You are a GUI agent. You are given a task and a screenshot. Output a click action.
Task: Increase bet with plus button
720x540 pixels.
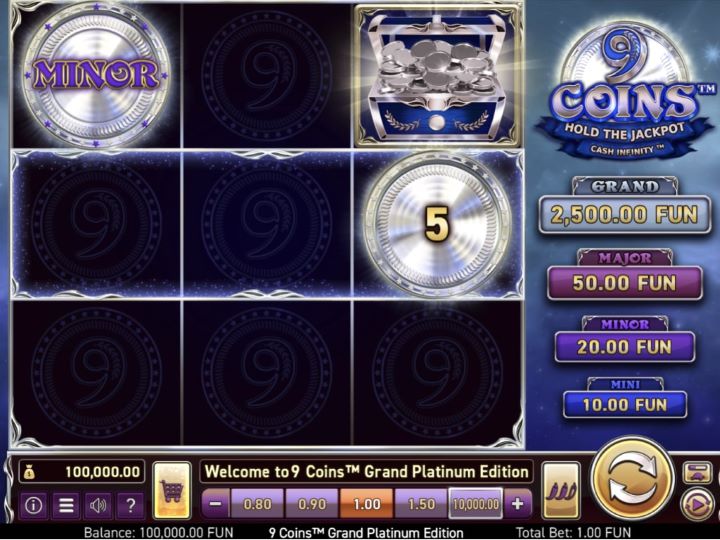(x=518, y=504)
